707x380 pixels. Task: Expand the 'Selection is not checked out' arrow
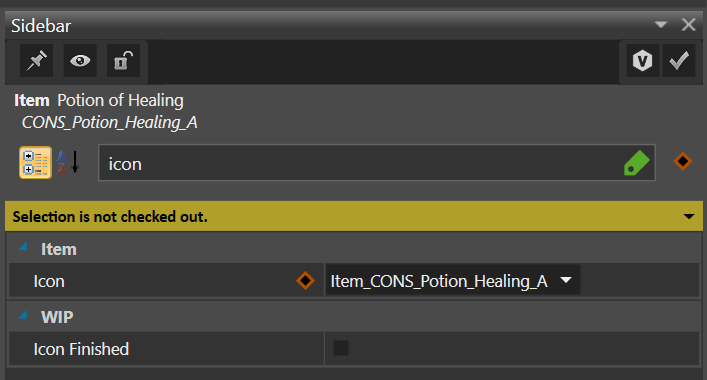point(689,216)
